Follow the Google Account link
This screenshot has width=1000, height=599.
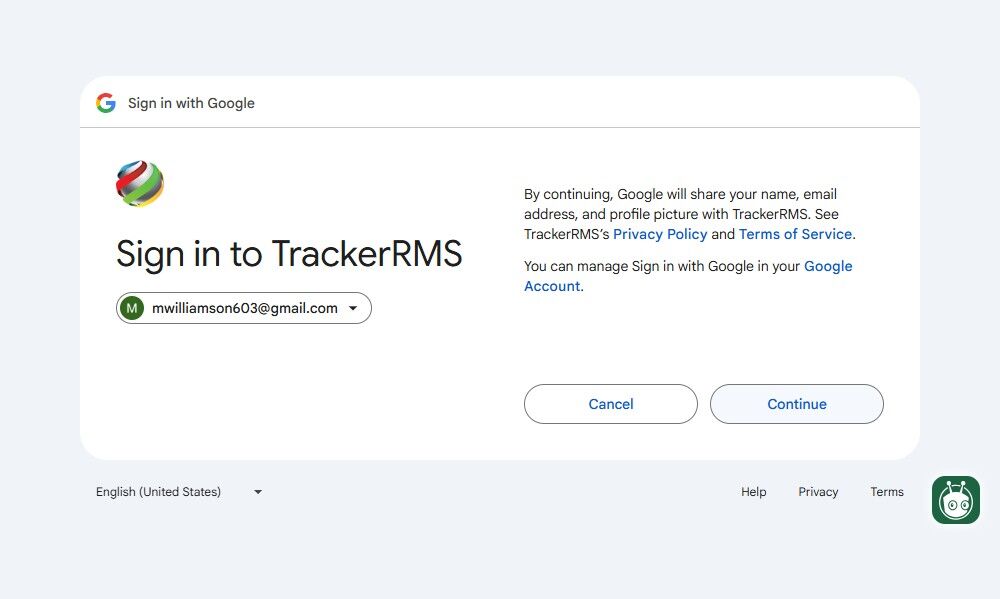827,266
